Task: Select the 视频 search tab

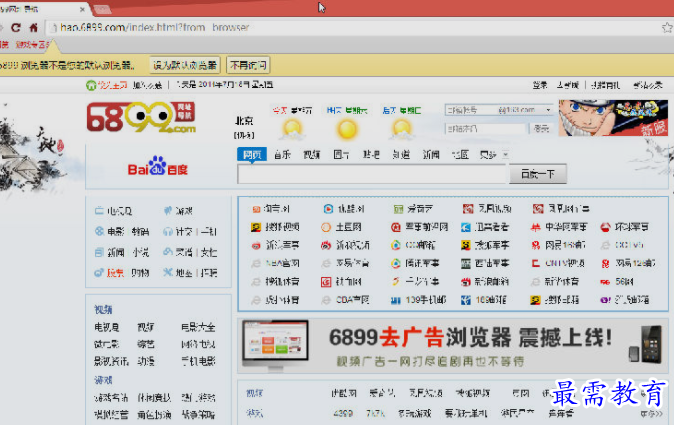Action: pos(312,155)
